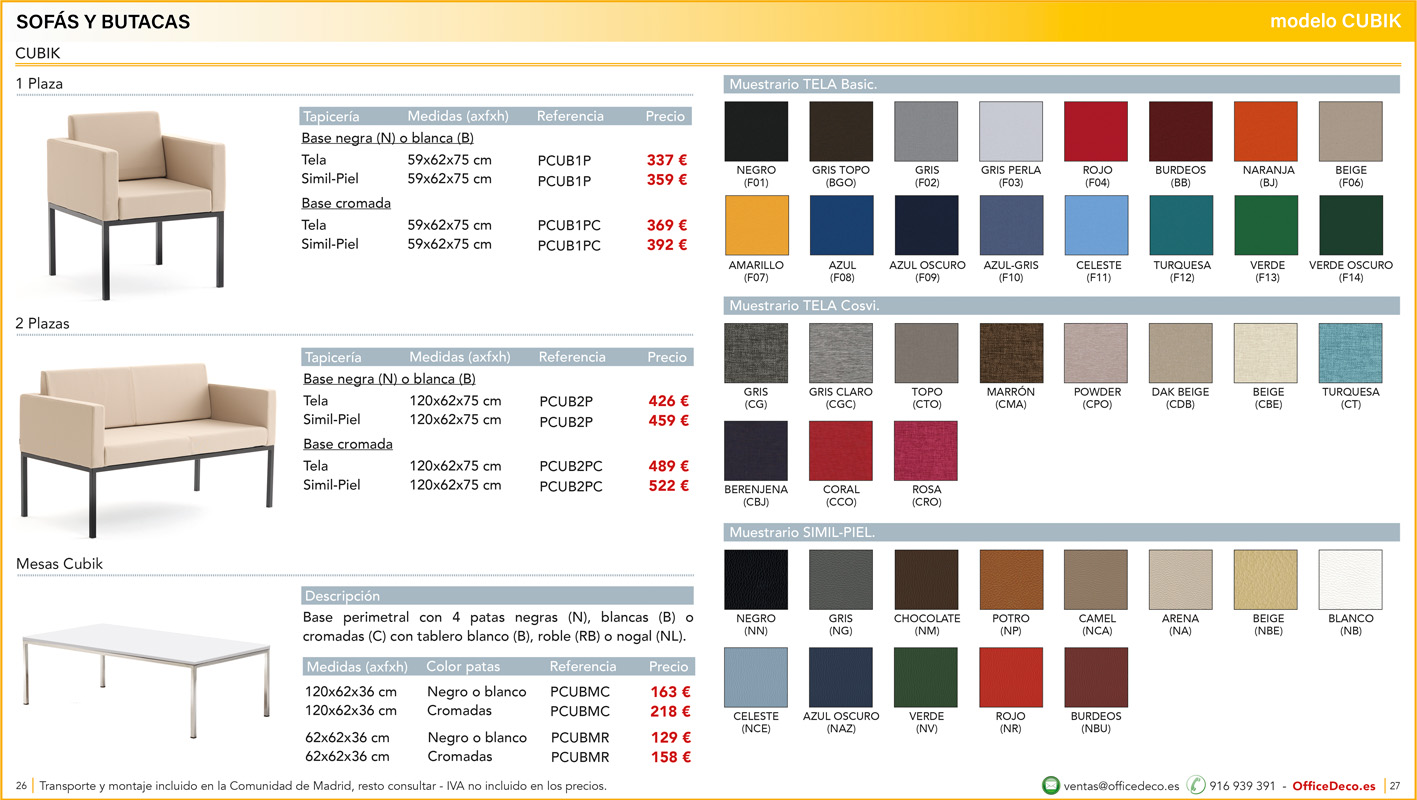Choose the Cosvi TURQUESA (CT) swatch
Screen dimensions: 1417x800
(1351, 353)
